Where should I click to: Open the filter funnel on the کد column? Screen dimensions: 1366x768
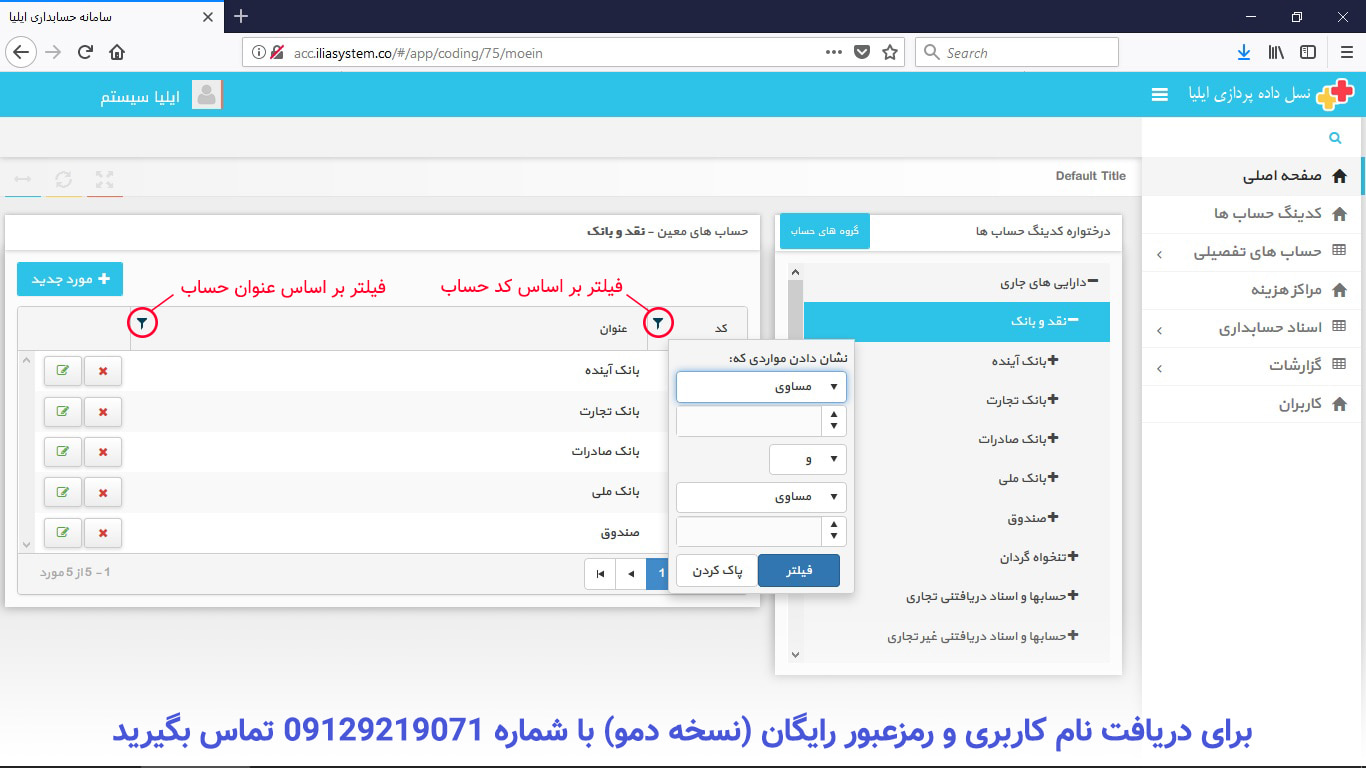(x=658, y=323)
